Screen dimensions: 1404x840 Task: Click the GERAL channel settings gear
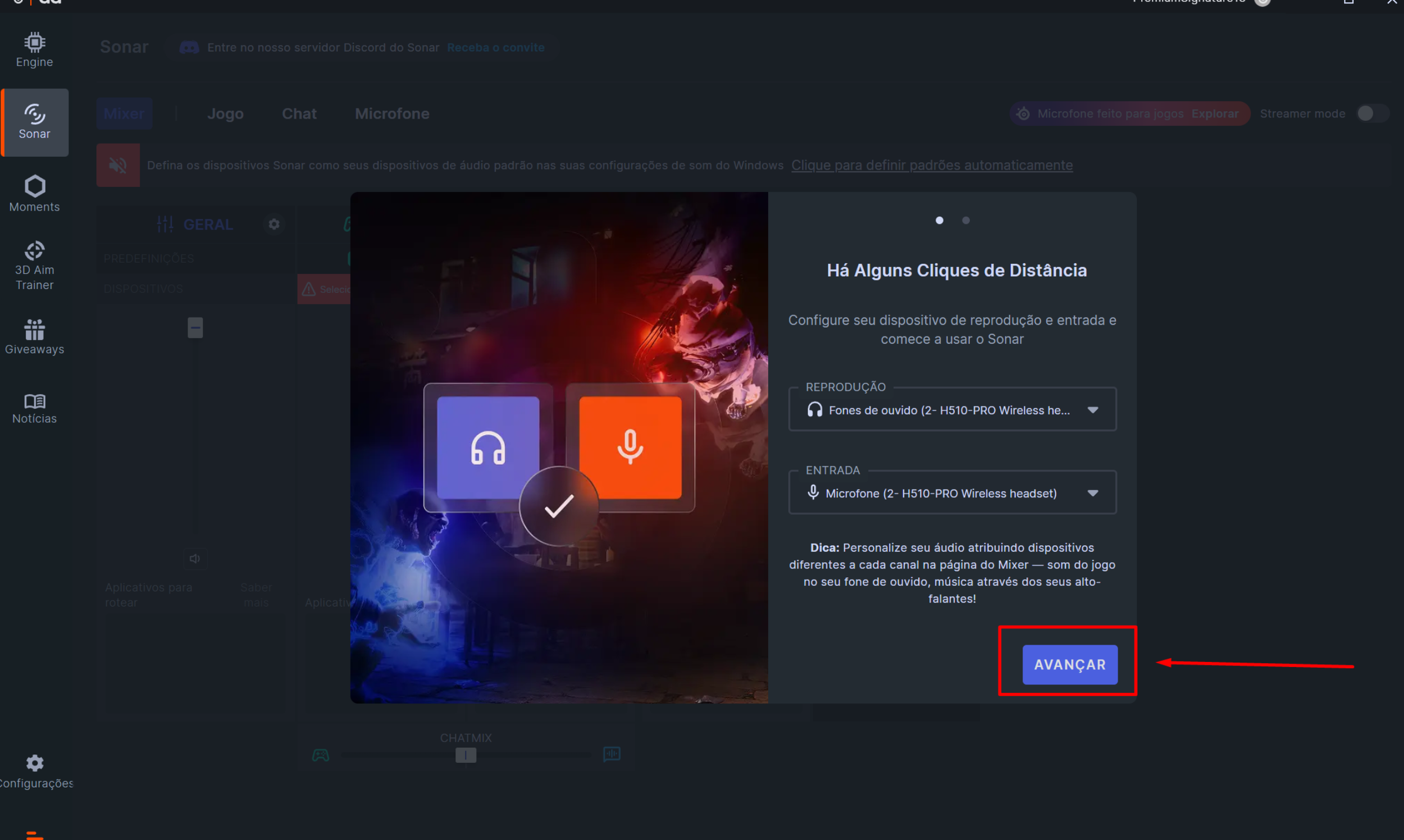[x=274, y=224]
